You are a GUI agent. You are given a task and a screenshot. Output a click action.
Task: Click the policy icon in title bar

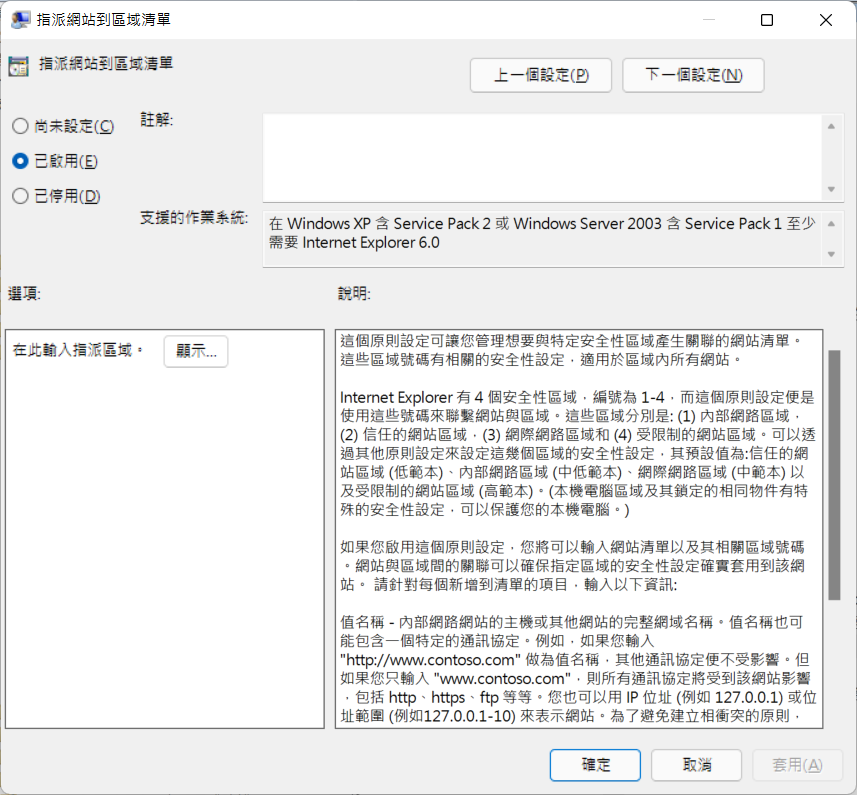[19, 20]
